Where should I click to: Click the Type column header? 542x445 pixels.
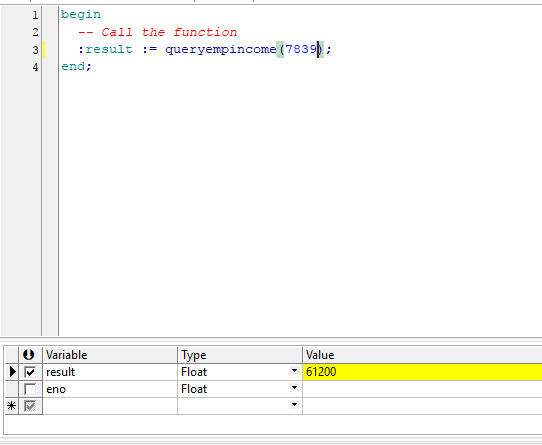click(x=240, y=355)
